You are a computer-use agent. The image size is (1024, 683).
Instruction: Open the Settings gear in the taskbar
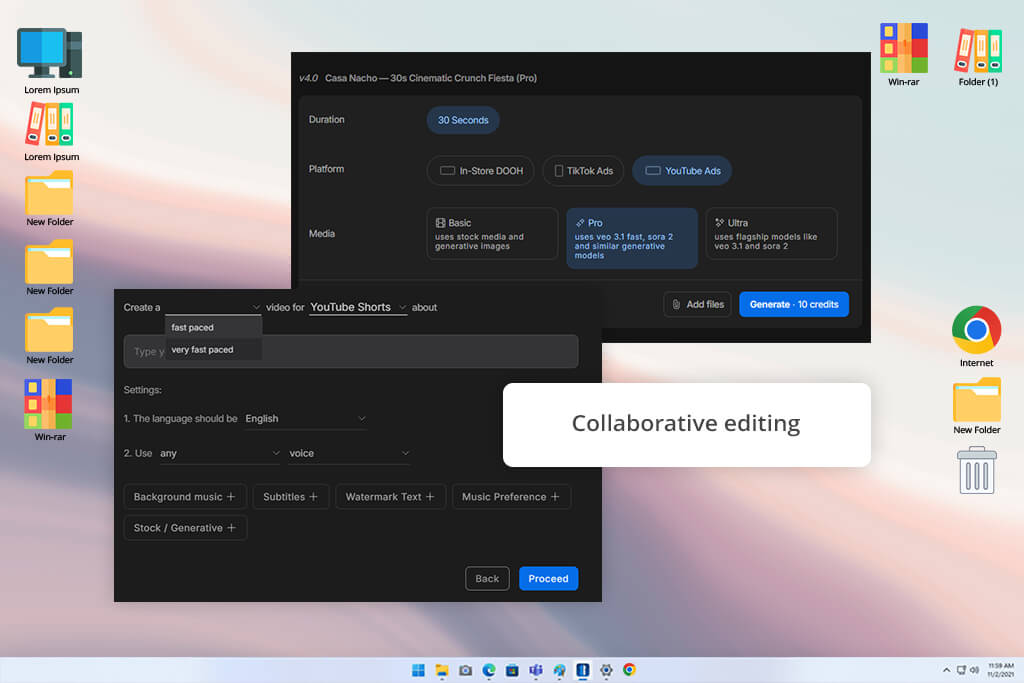coord(606,670)
